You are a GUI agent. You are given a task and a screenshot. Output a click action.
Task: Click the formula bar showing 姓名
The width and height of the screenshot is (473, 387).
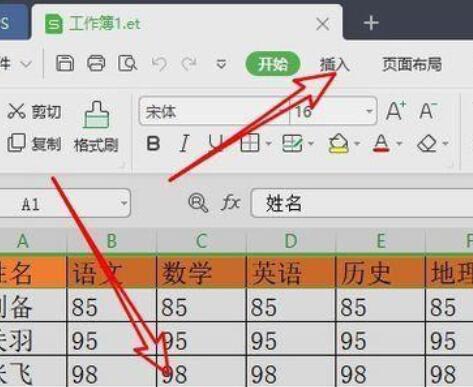[362, 203]
